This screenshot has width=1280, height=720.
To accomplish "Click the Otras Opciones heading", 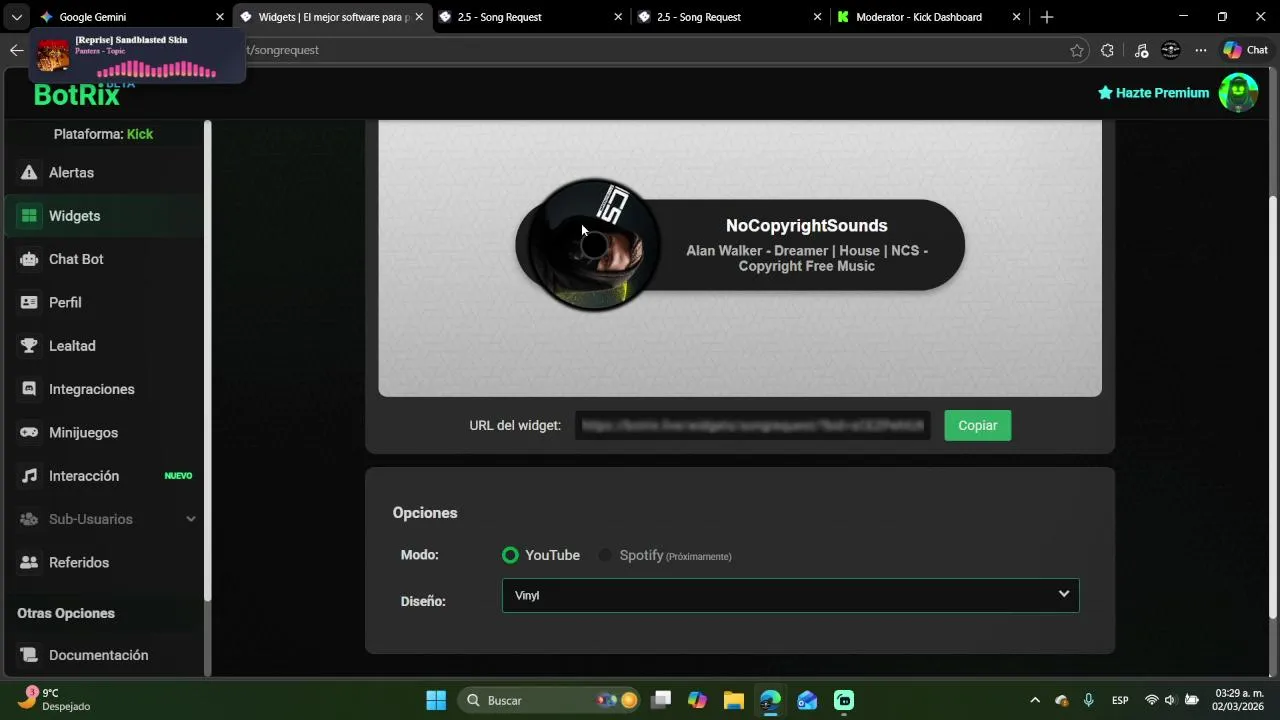I will [x=66, y=613].
